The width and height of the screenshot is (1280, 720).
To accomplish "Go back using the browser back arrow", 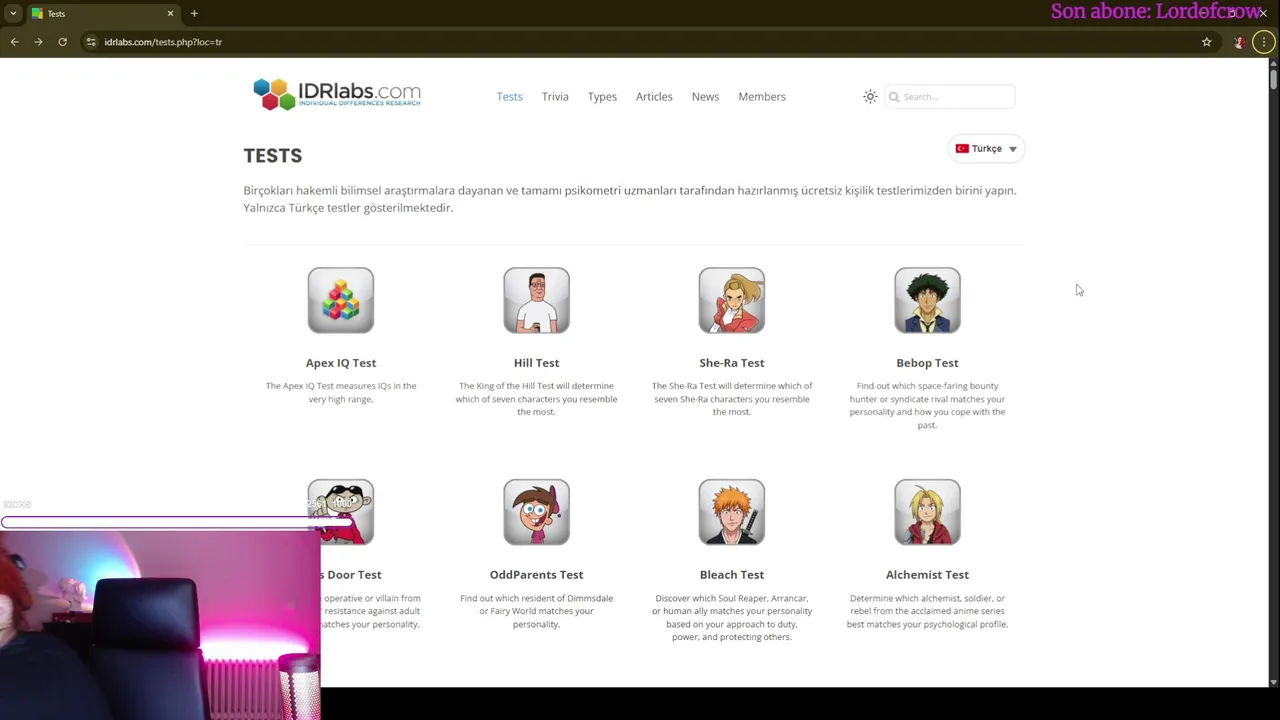I will [x=14, y=42].
